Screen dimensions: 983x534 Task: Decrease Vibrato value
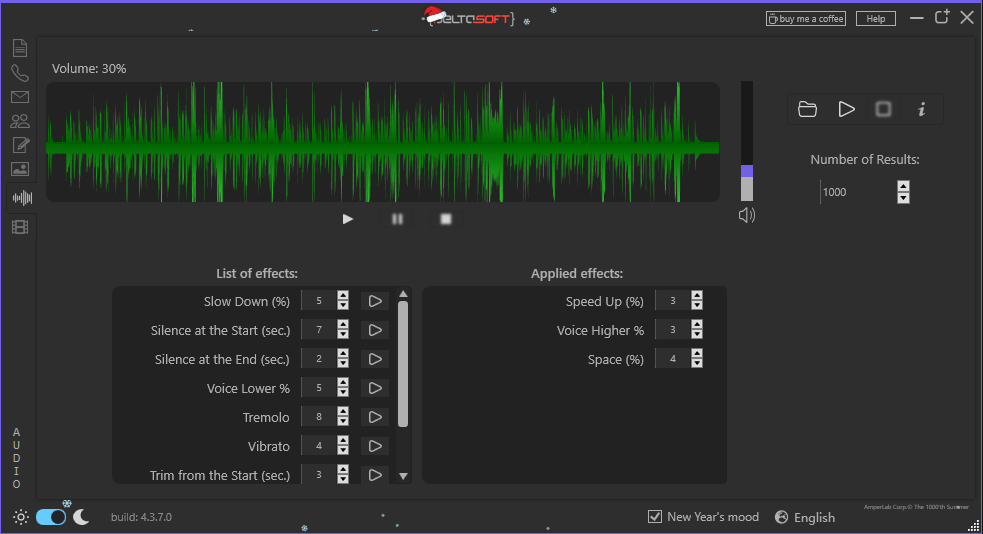pyautogui.click(x=343, y=451)
